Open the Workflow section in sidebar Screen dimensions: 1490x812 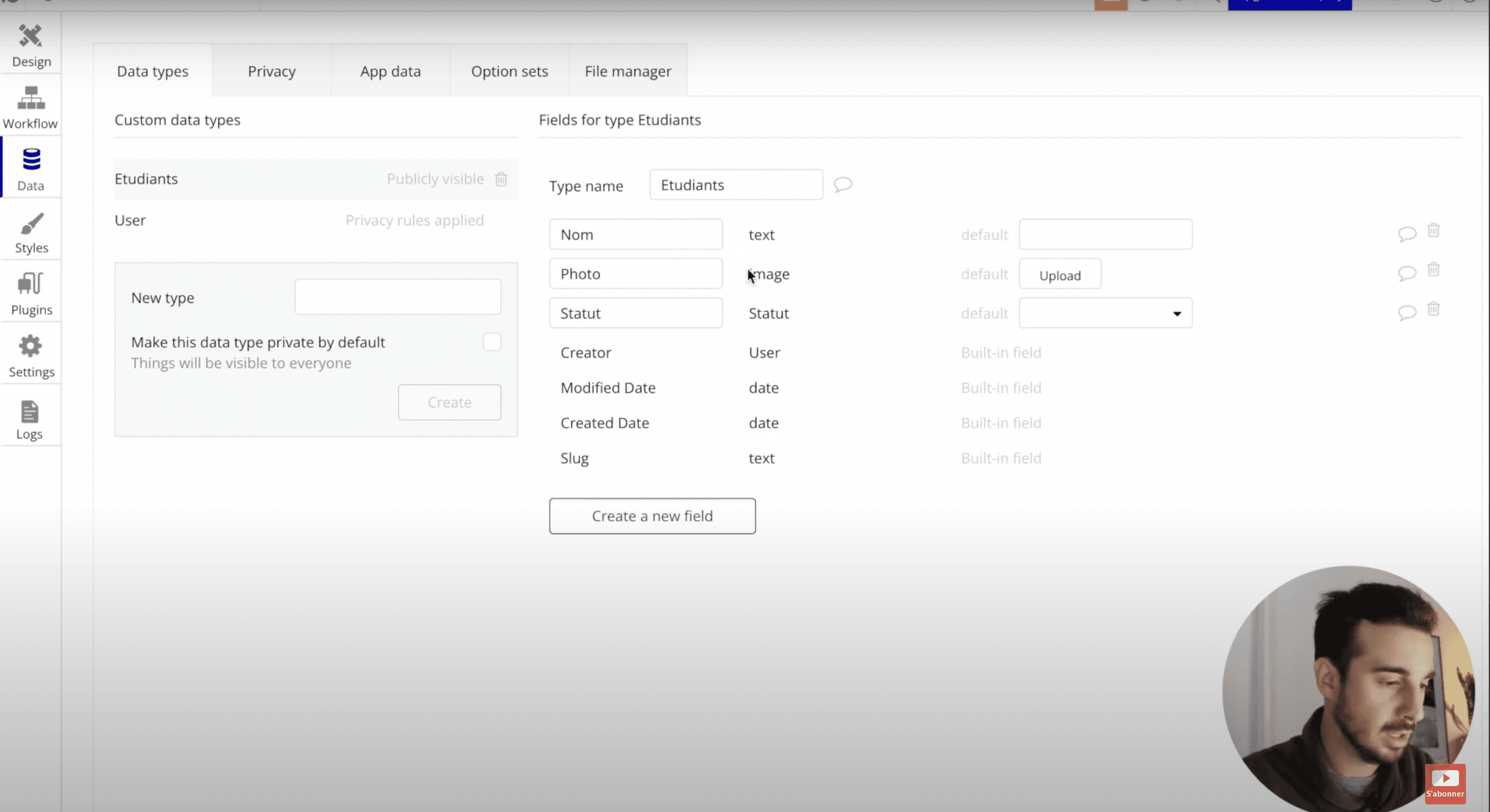tap(31, 108)
